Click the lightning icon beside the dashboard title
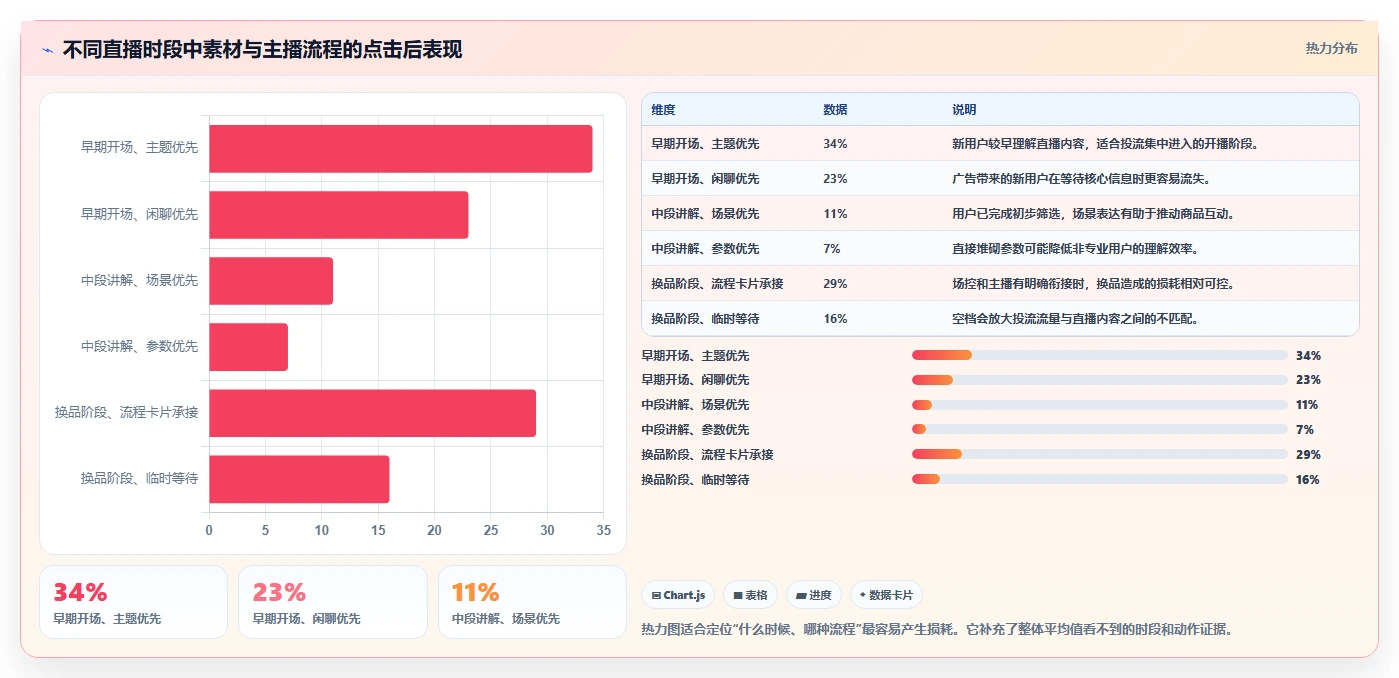 47,50
